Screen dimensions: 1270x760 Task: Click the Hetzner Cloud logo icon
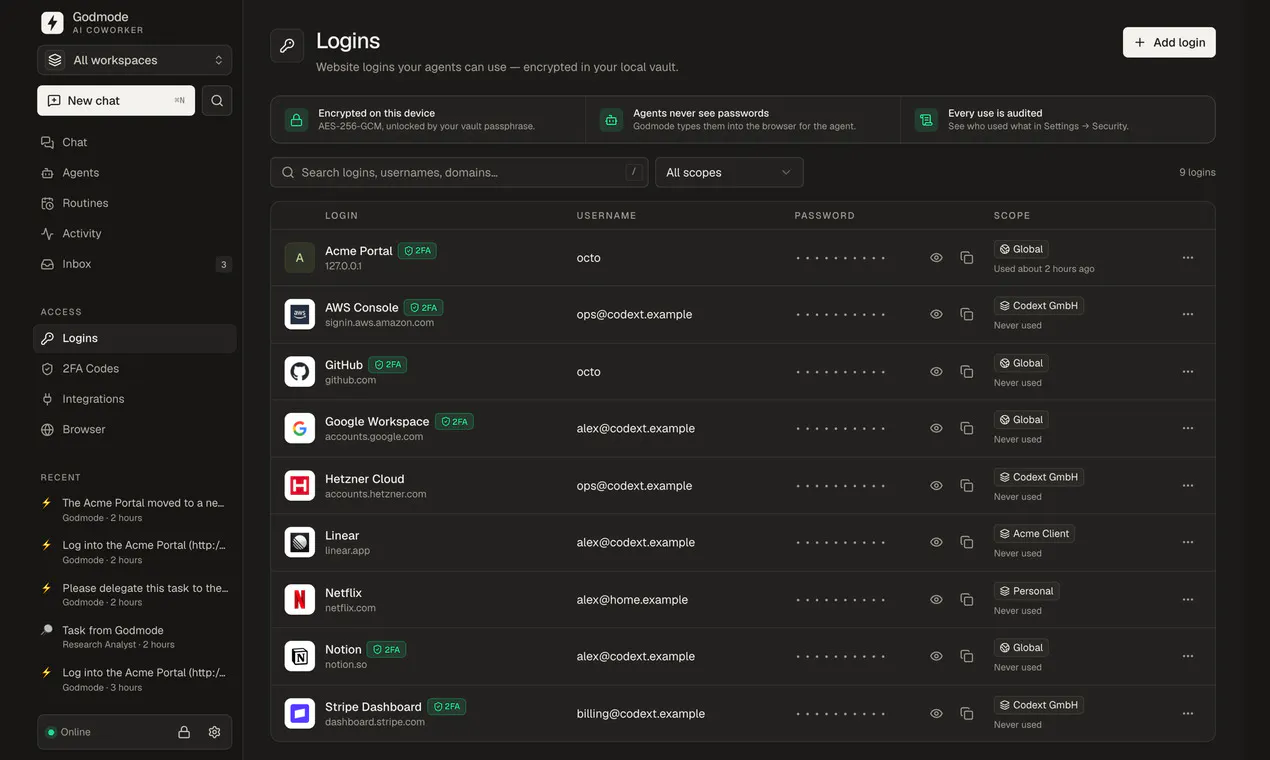pos(300,486)
